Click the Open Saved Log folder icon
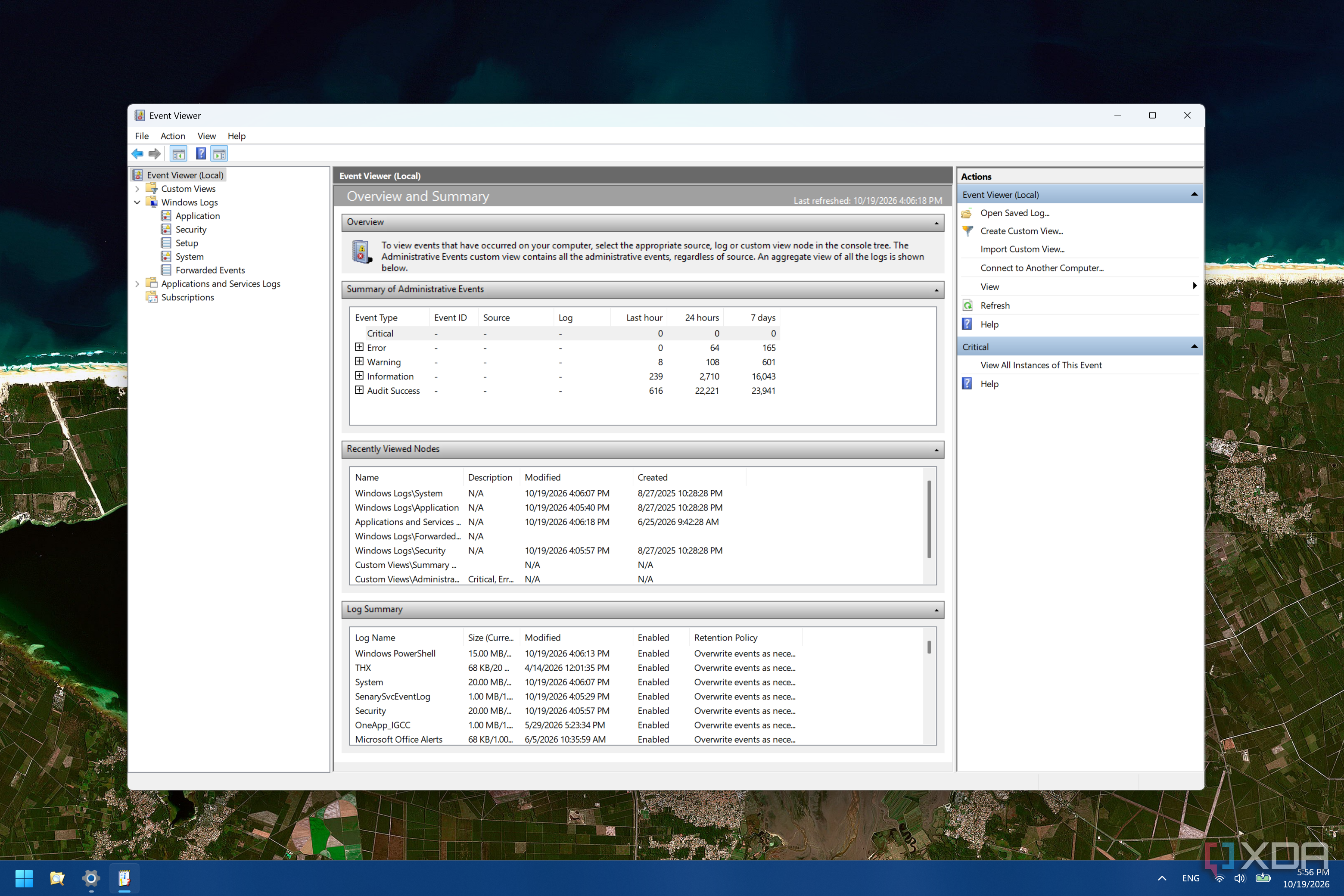Screen dimensions: 1344x896 point(967,213)
